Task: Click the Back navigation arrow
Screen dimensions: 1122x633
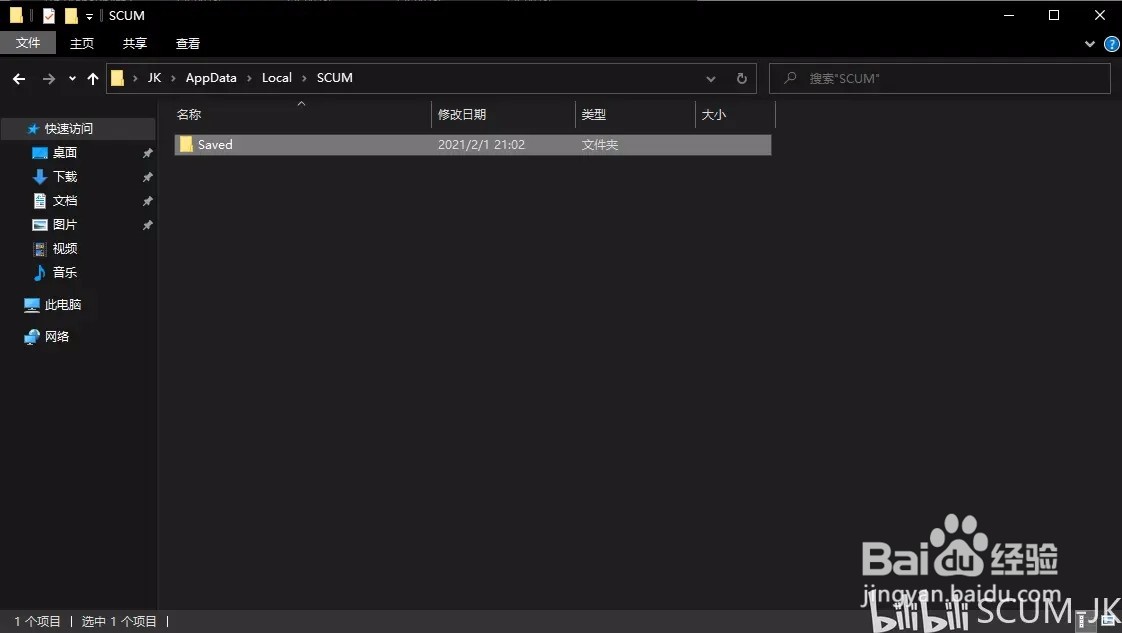Action: tap(18, 78)
